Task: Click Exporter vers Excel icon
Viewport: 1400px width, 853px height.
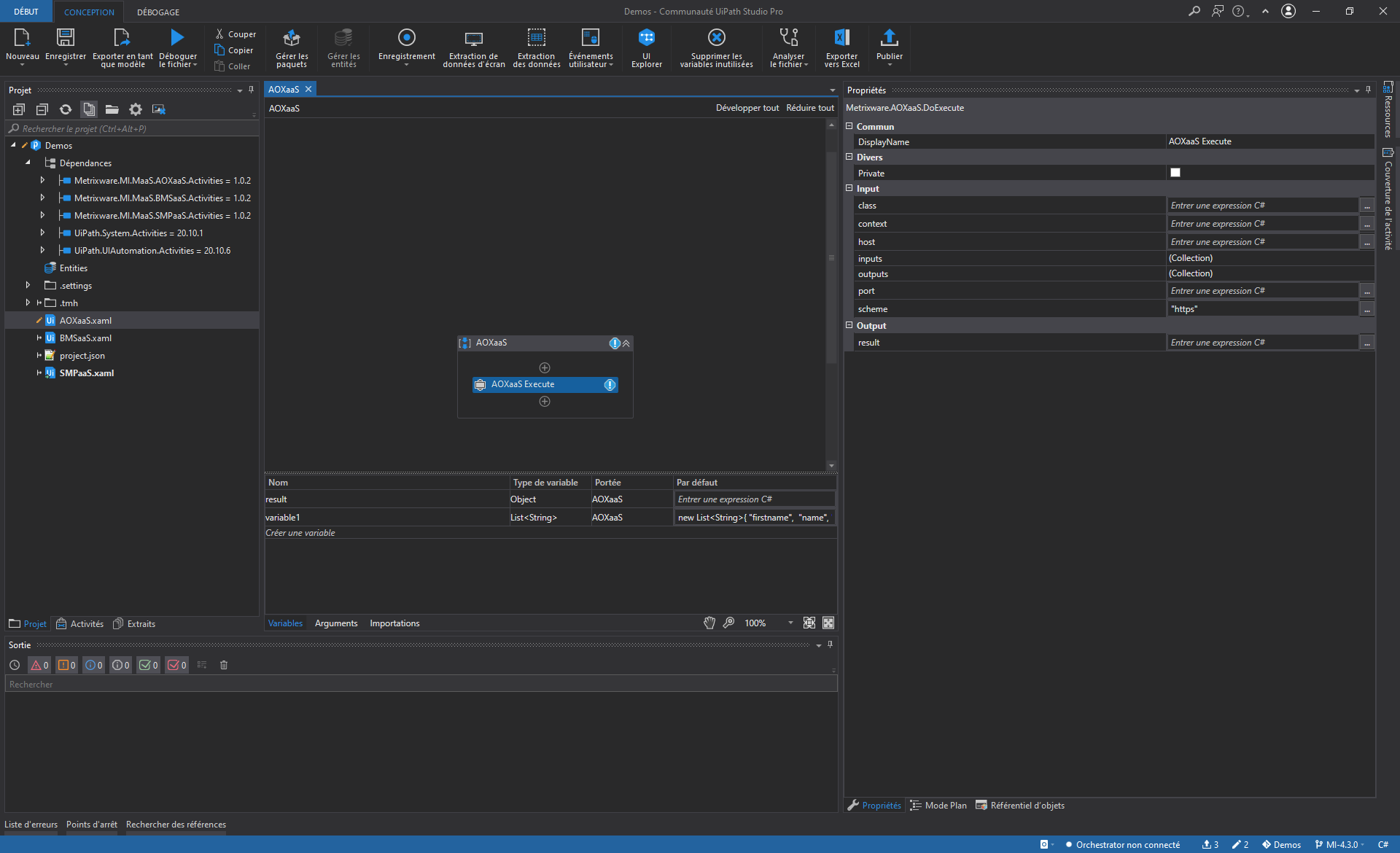Action: click(841, 38)
